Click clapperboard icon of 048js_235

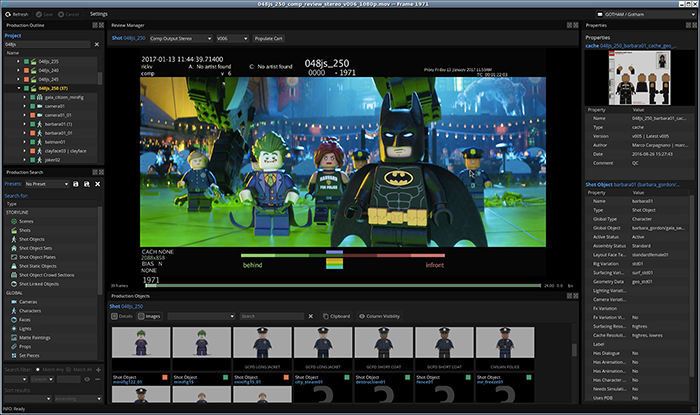[x=33, y=62]
